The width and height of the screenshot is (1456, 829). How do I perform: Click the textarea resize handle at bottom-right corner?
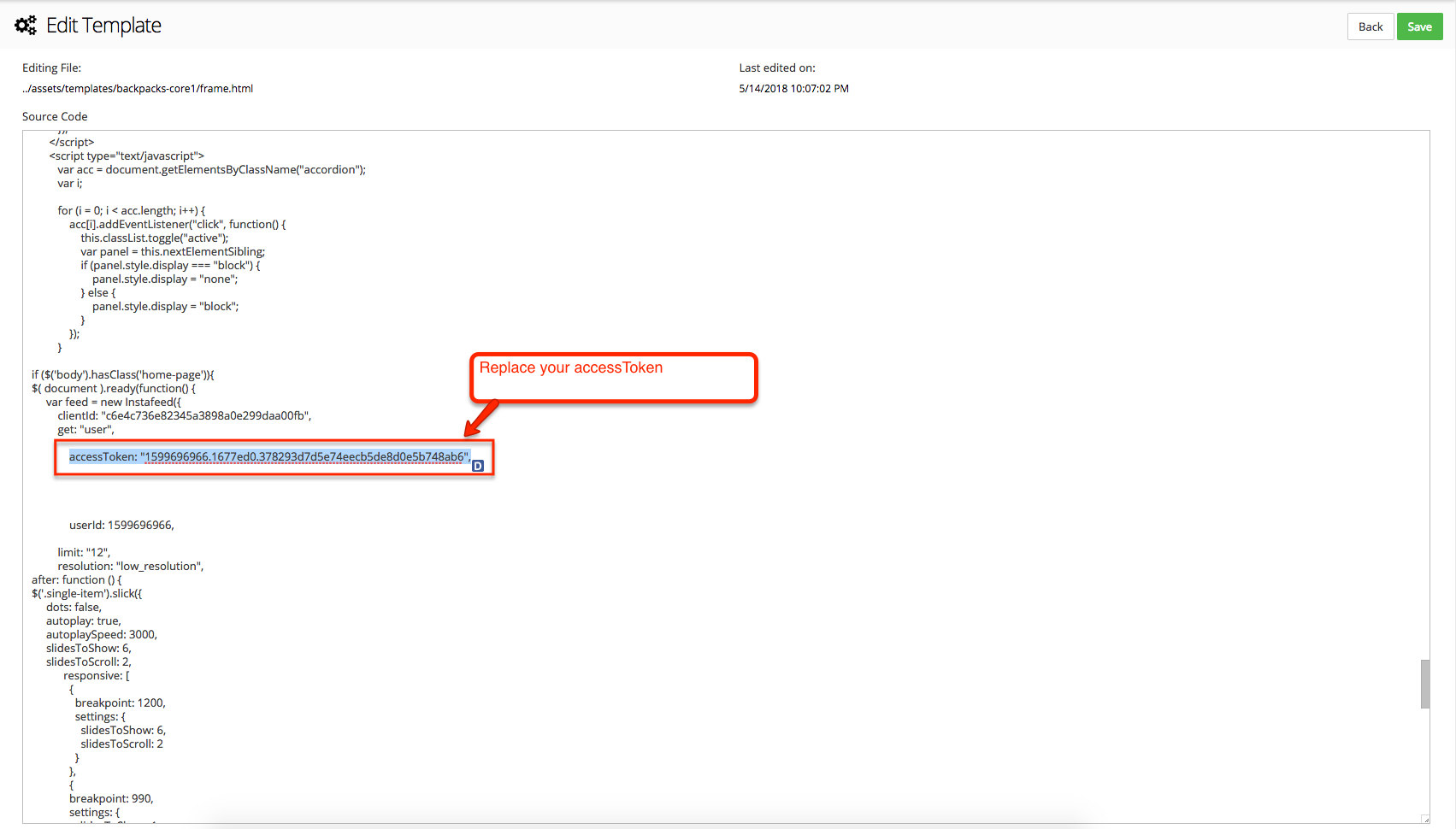coord(1424,819)
